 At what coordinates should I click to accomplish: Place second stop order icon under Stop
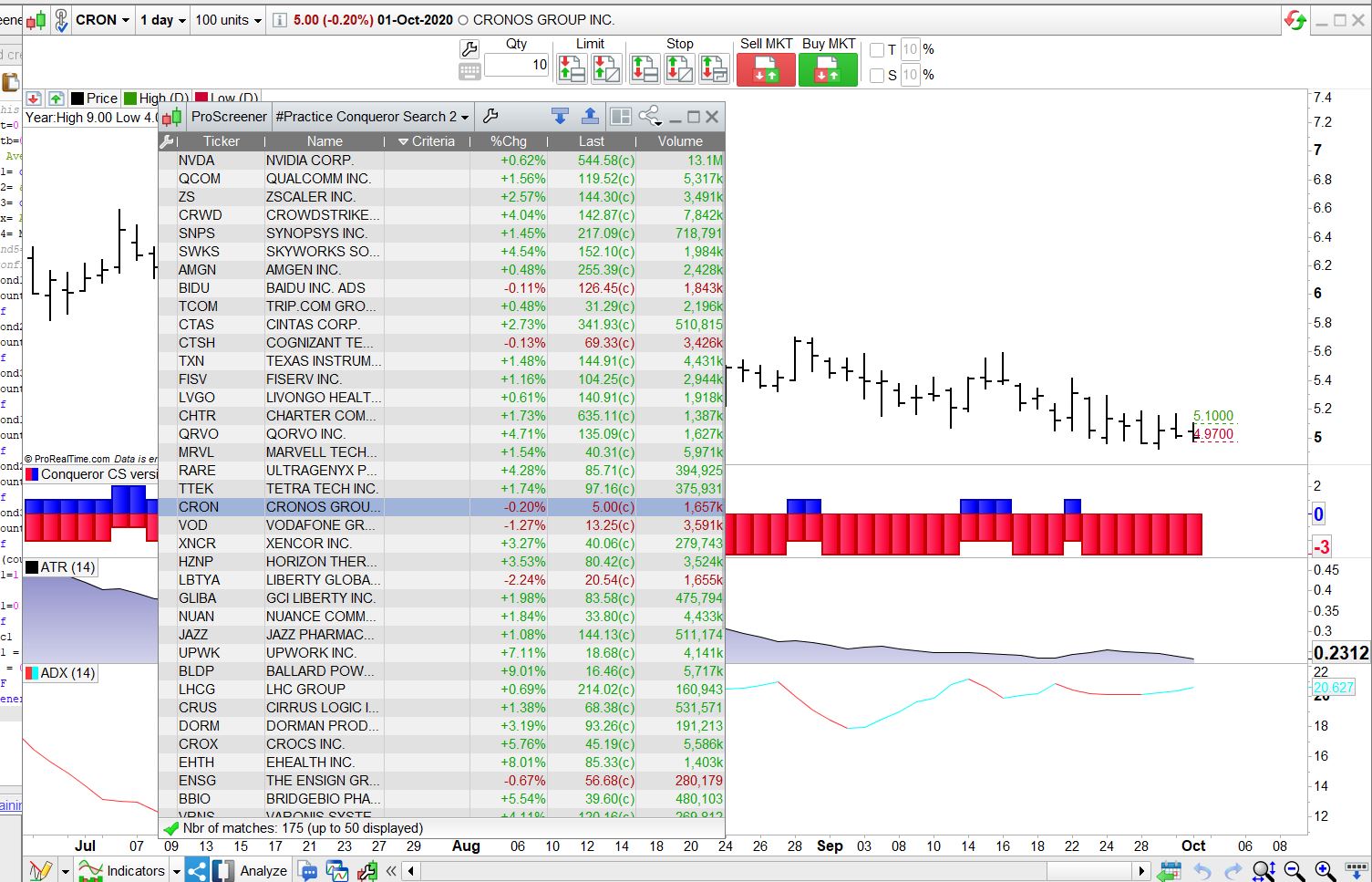679,69
